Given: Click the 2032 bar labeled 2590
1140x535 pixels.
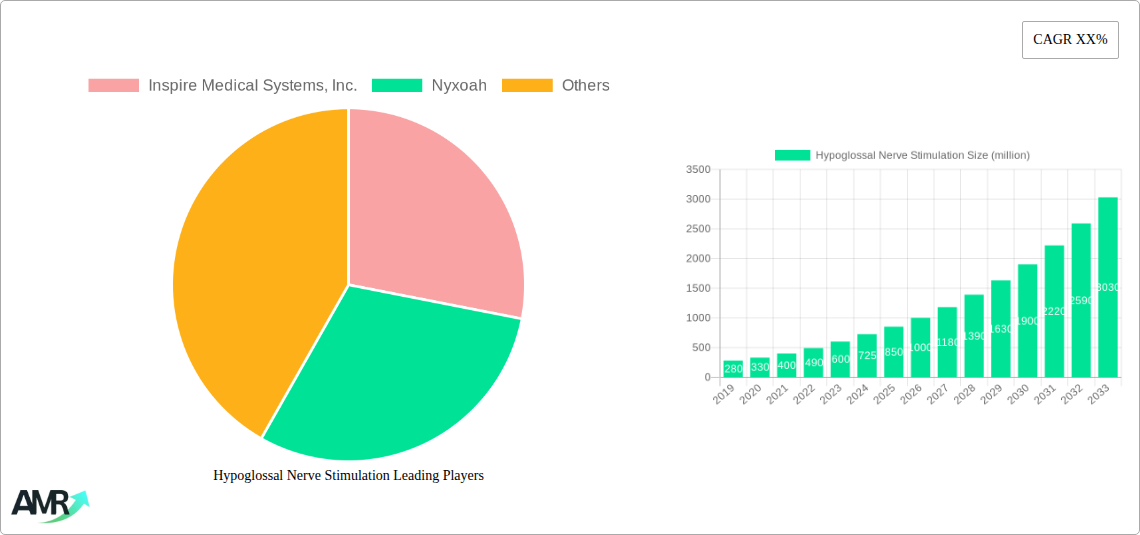Looking at the screenshot, I should (1081, 300).
